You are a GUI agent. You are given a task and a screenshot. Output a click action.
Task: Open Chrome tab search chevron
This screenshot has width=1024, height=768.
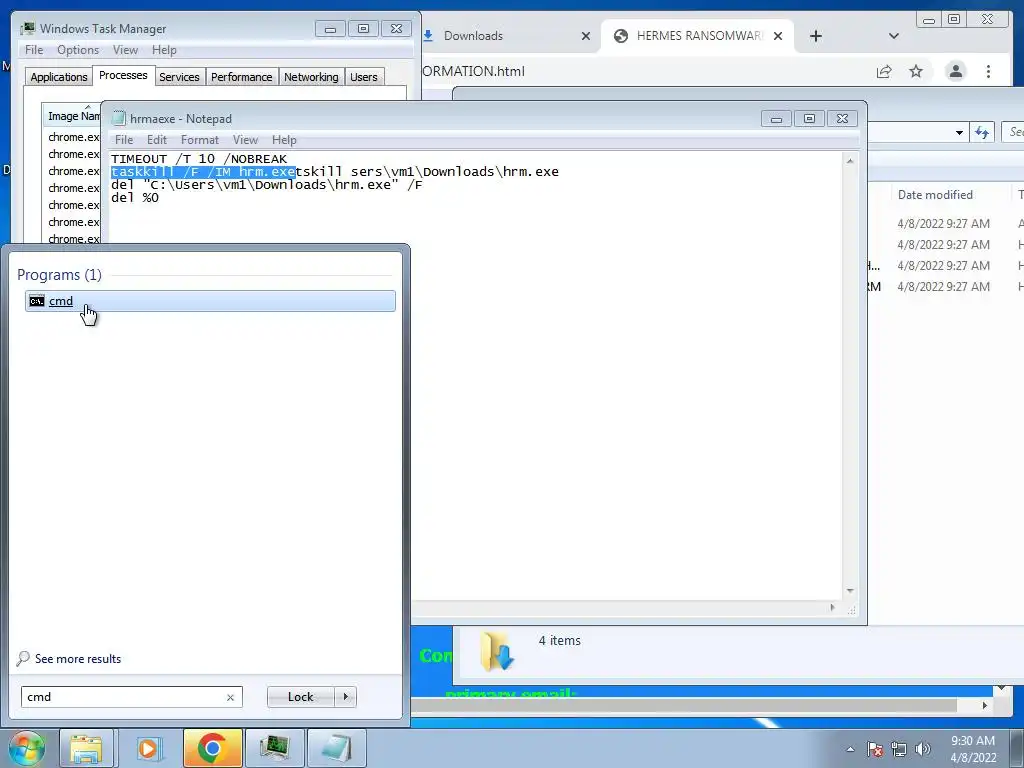tap(894, 36)
